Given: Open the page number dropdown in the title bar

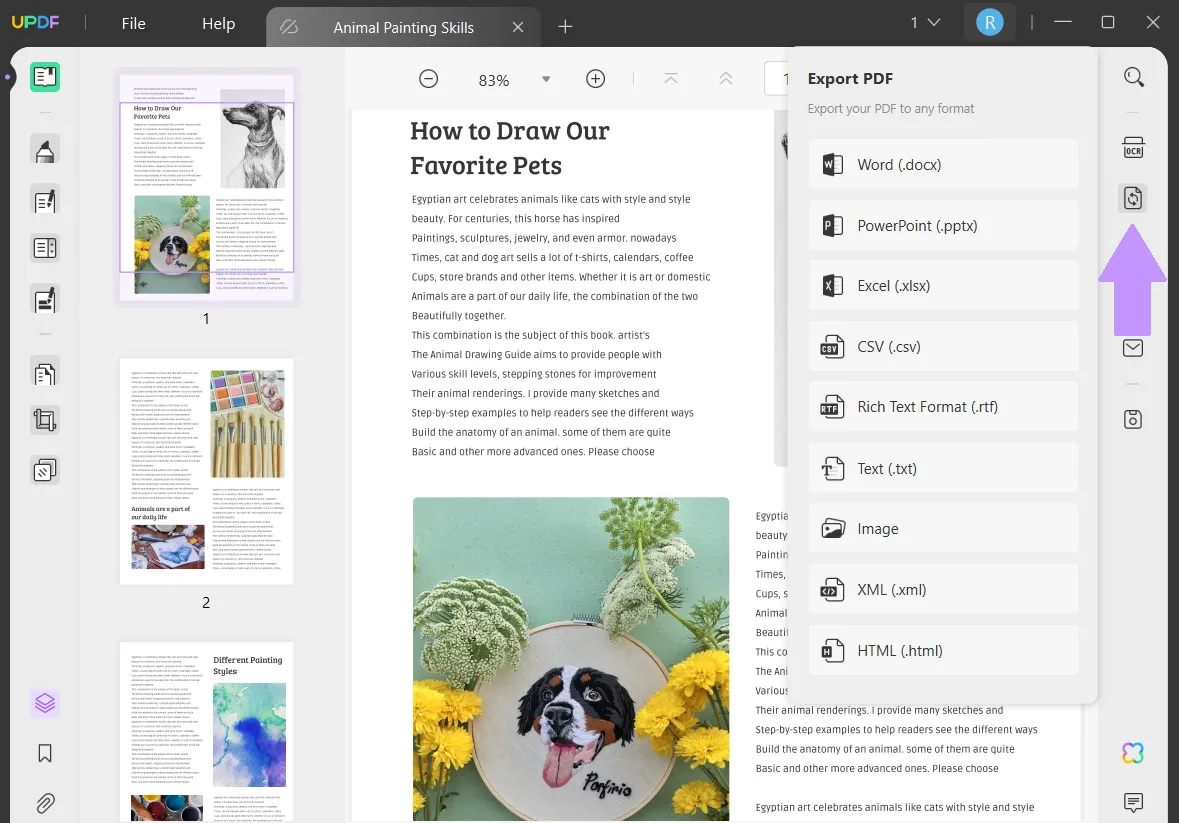Looking at the screenshot, I should coord(925,20).
